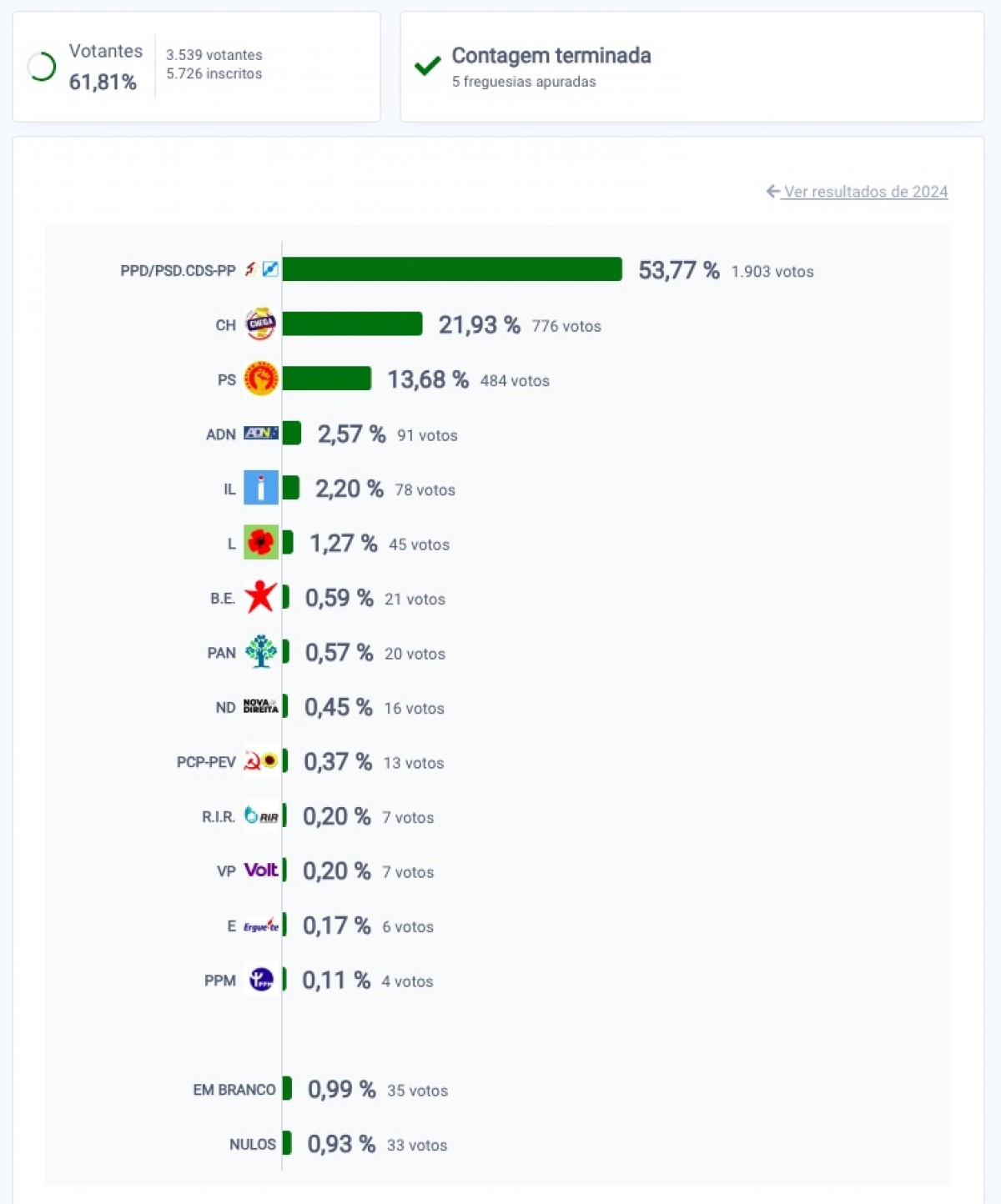Screen dimensions: 1001x1204
Task: Click the PS fist logo icon
Action: tap(260, 379)
